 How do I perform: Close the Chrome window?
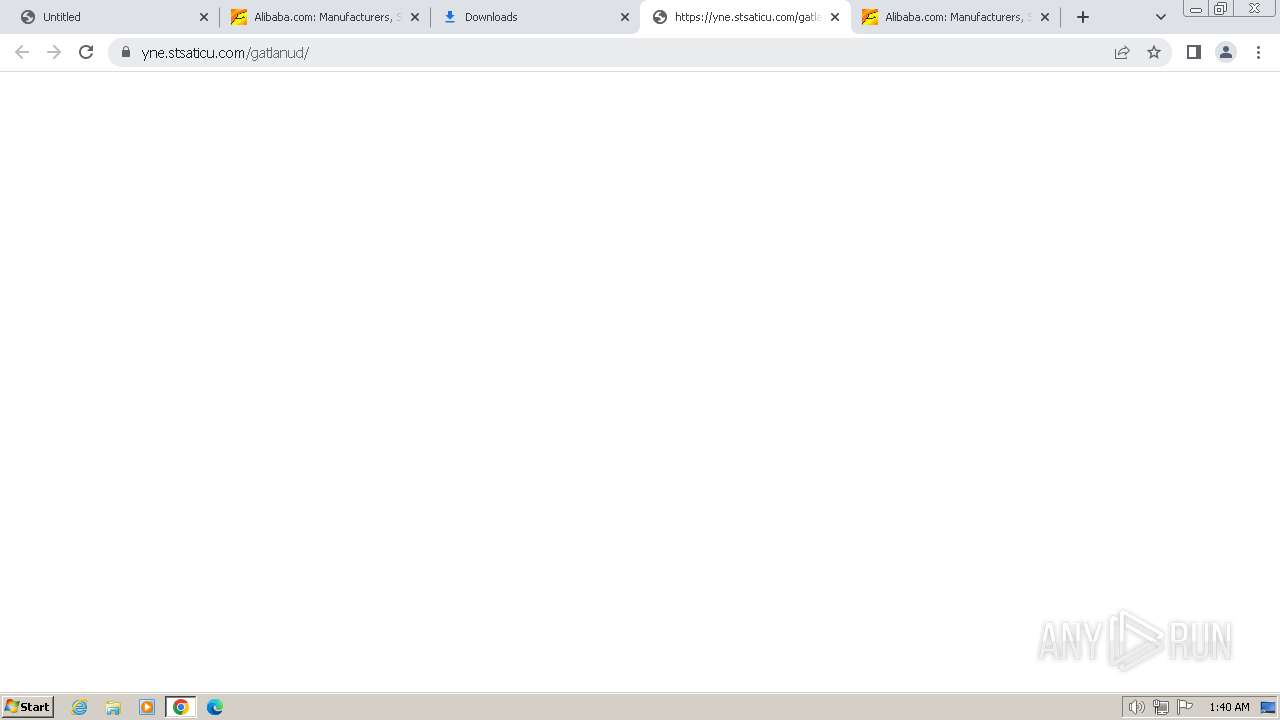[1254, 8]
